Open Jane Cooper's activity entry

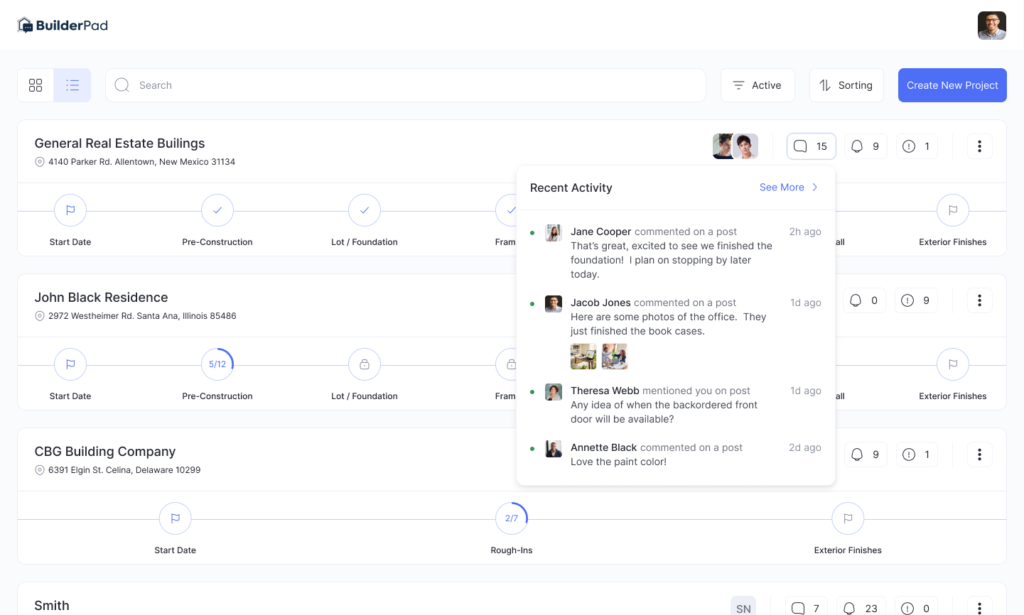pyautogui.click(x=675, y=253)
